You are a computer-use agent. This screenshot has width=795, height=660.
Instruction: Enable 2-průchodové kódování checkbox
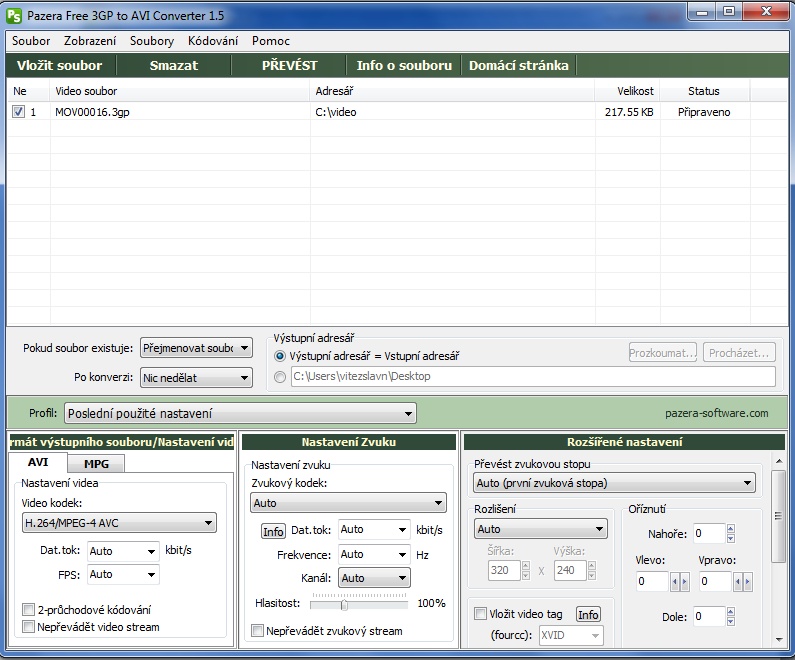28,609
